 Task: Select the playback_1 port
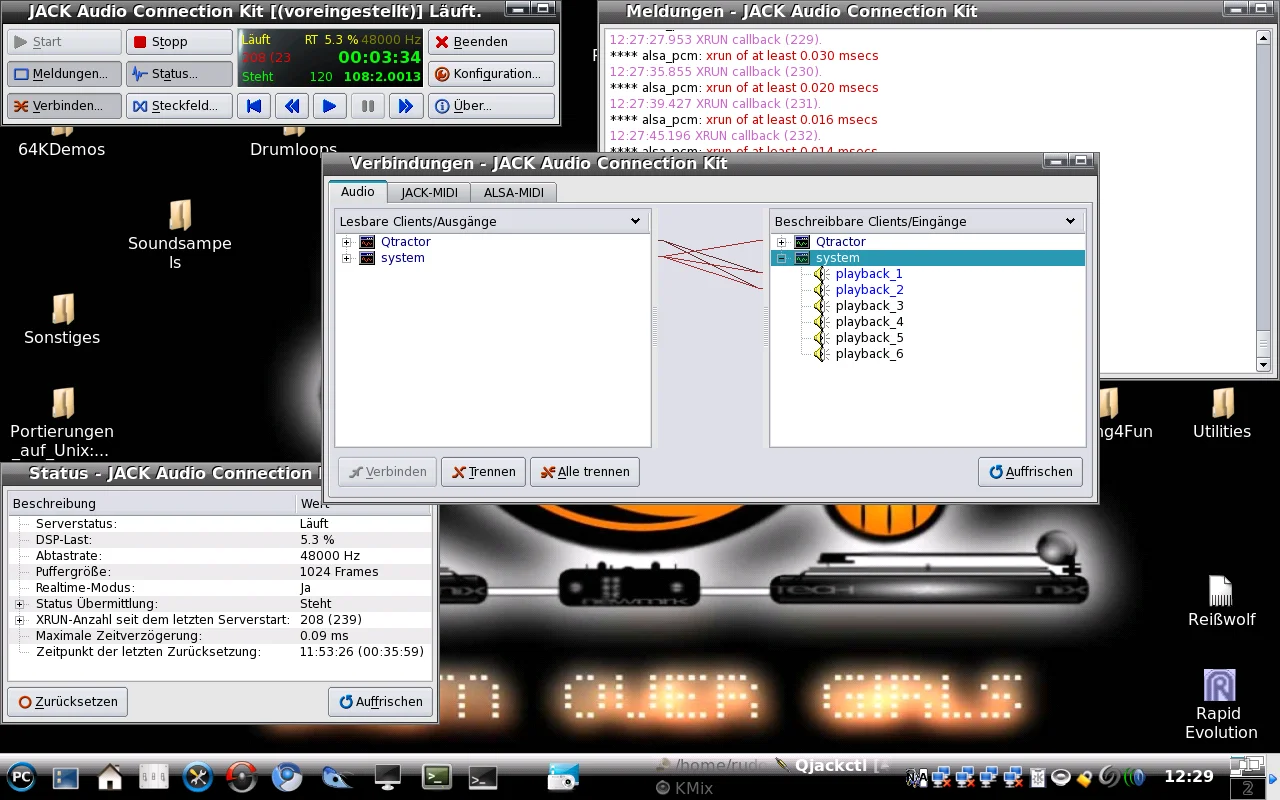tap(869, 274)
